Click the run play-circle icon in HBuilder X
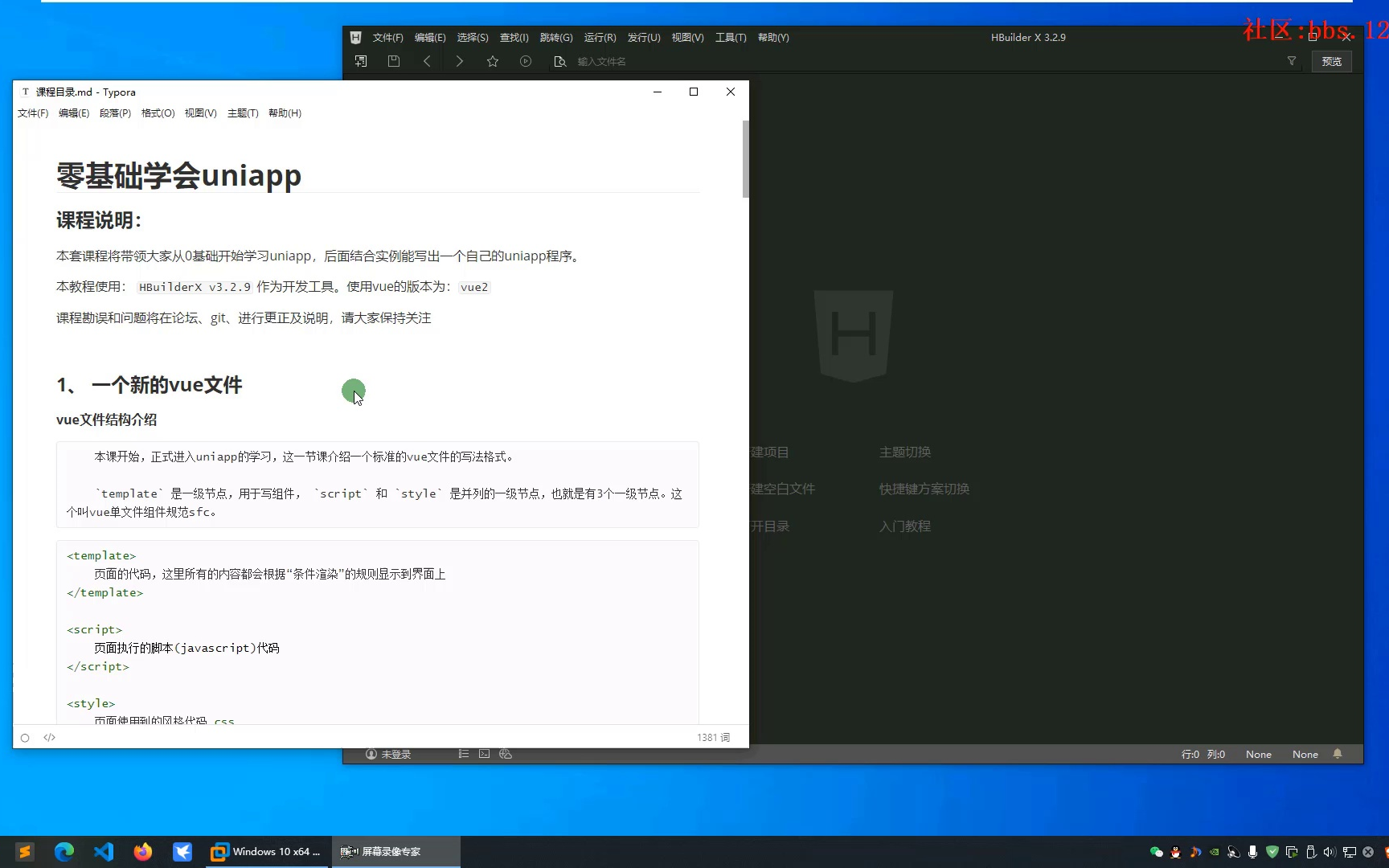 [526, 61]
